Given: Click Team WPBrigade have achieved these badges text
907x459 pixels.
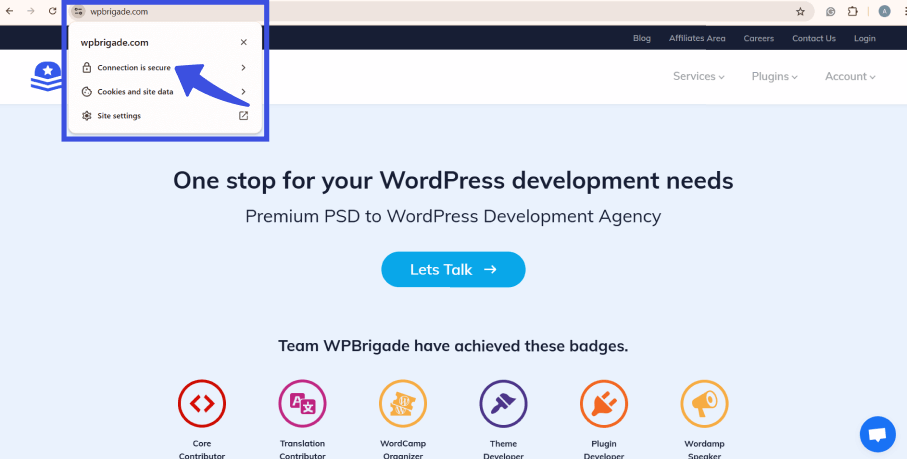Looking at the screenshot, I should point(453,346).
